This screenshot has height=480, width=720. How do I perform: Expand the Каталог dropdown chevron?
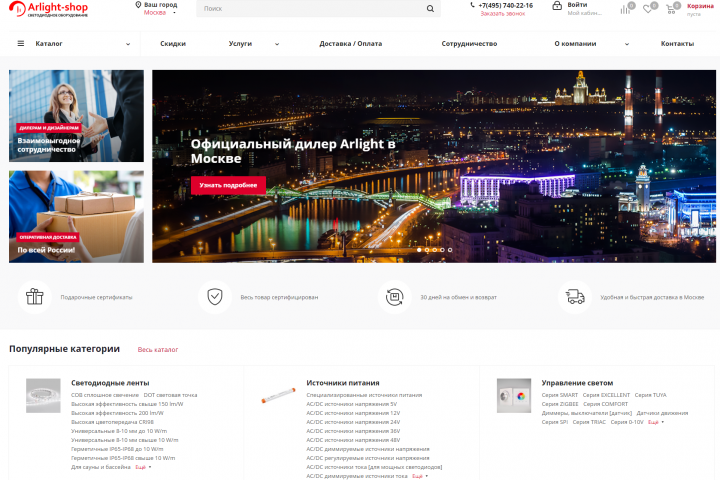(x=128, y=44)
